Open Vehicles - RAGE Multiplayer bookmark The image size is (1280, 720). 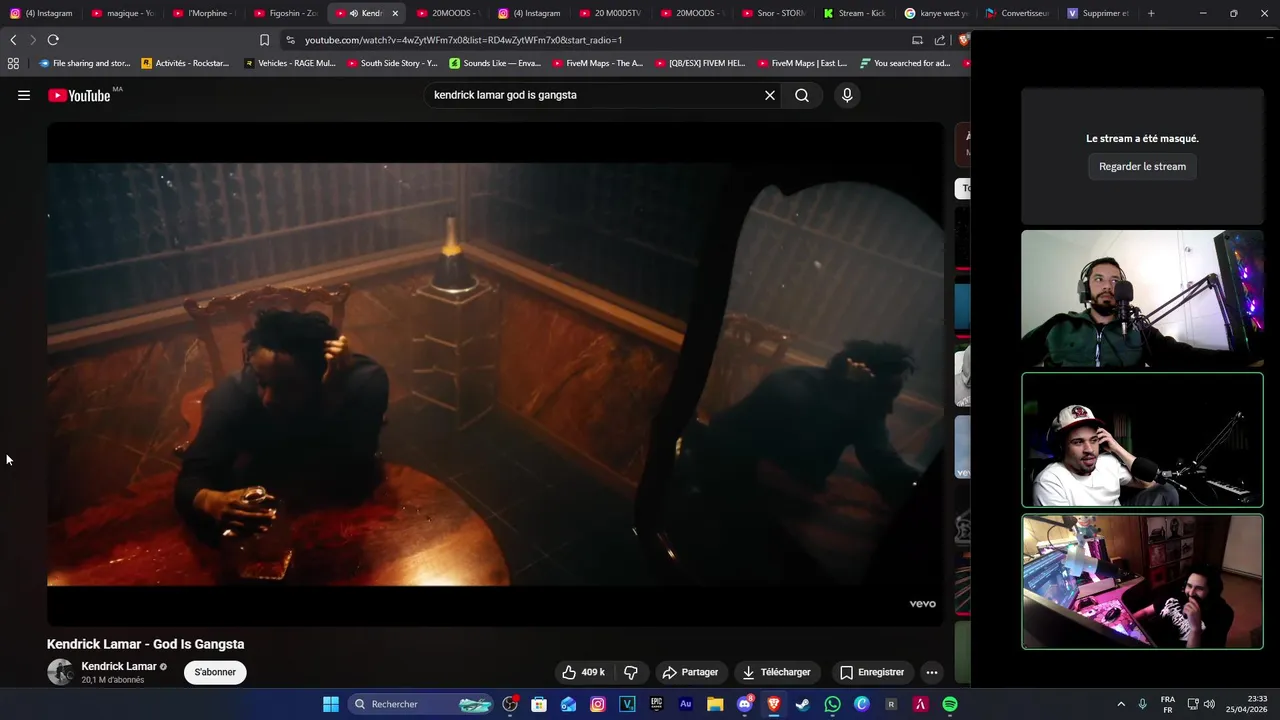pyautogui.click(x=289, y=63)
